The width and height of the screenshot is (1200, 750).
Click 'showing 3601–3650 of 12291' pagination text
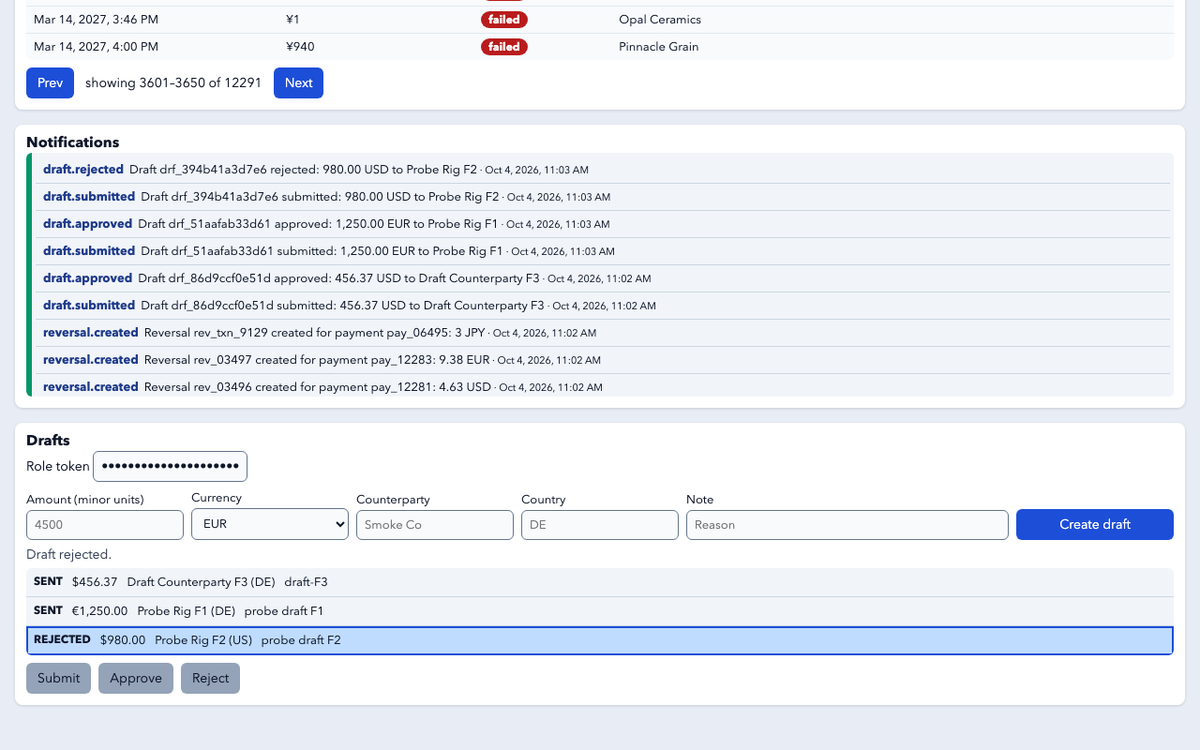coord(173,83)
